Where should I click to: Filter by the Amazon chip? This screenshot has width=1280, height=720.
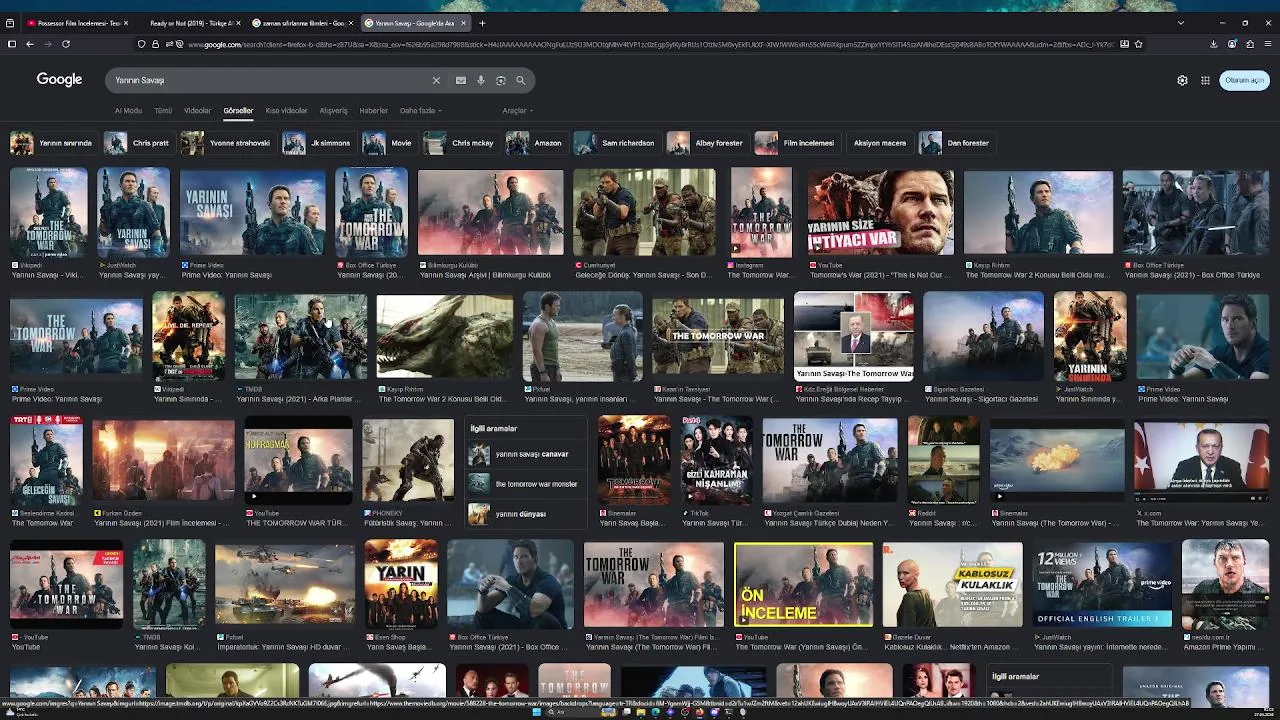[535, 143]
